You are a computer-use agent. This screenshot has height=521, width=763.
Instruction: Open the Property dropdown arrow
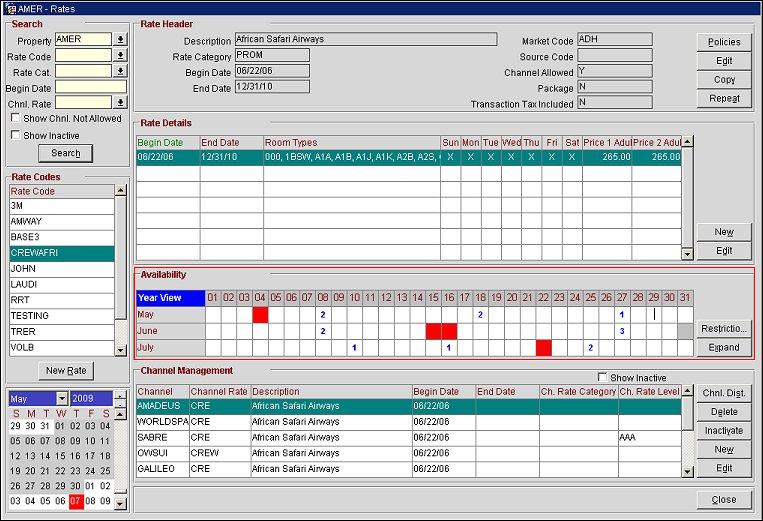click(120, 39)
